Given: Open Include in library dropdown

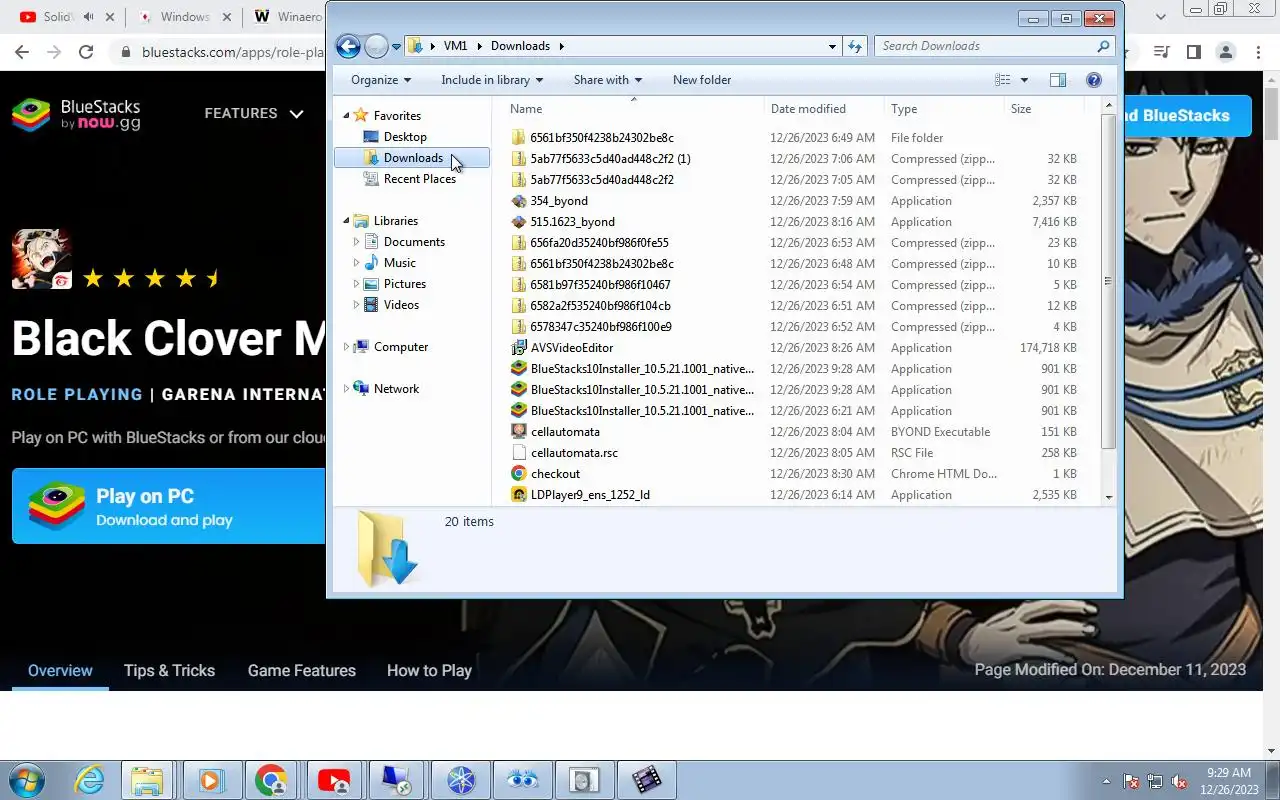Looking at the screenshot, I should tap(492, 80).
